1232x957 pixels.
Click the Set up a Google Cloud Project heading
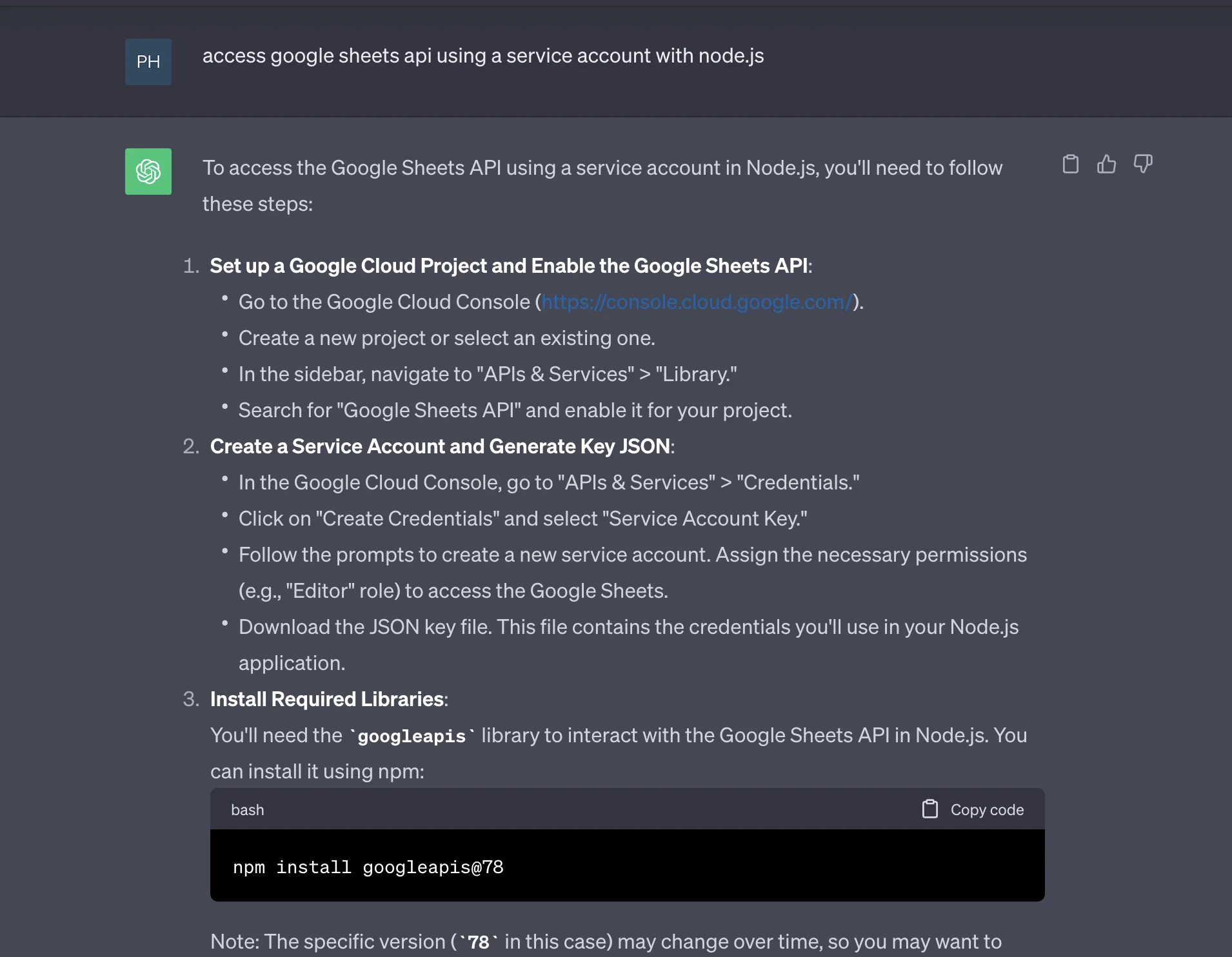pos(508,266)
